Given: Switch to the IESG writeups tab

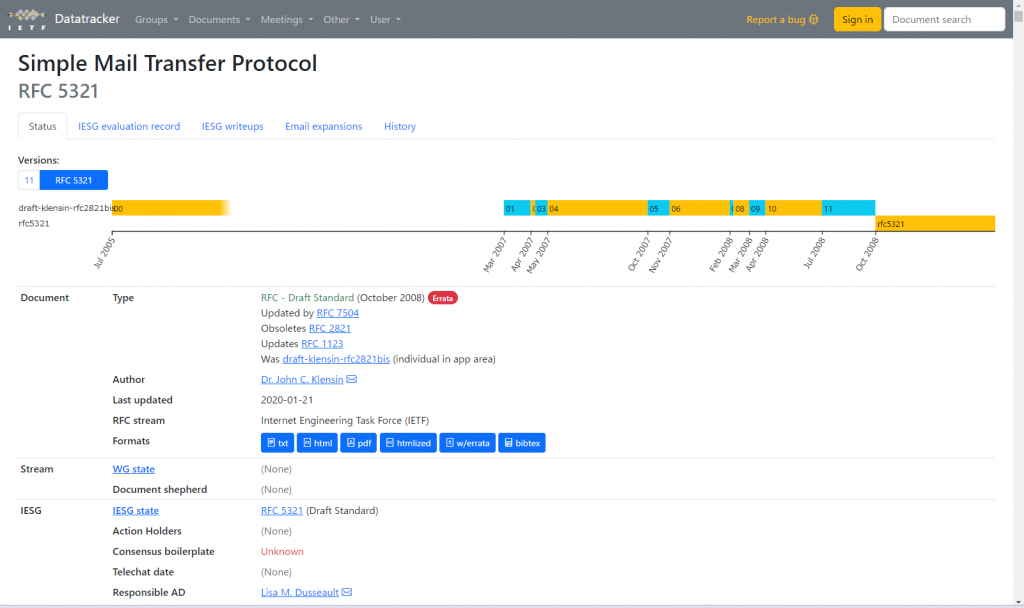Looking at the screenshot, I should [232, 126].
